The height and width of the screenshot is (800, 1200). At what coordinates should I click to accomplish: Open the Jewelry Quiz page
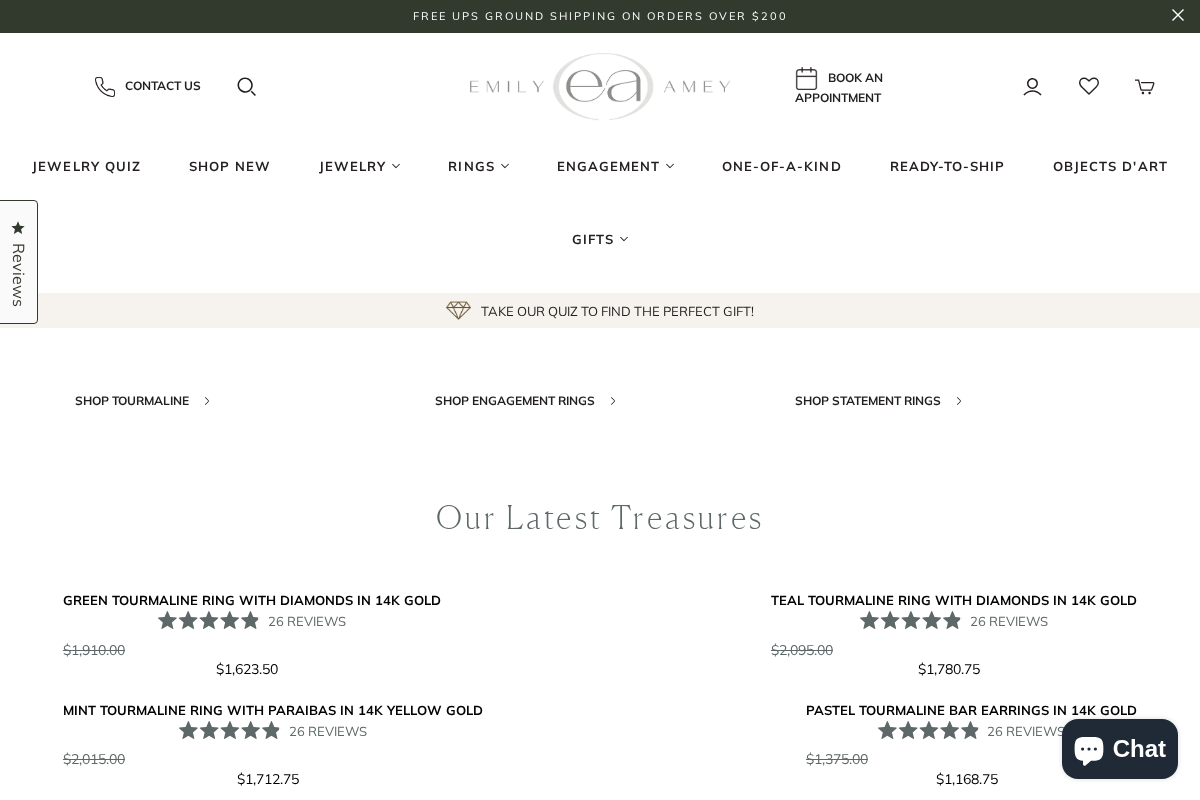coord(87,166)
